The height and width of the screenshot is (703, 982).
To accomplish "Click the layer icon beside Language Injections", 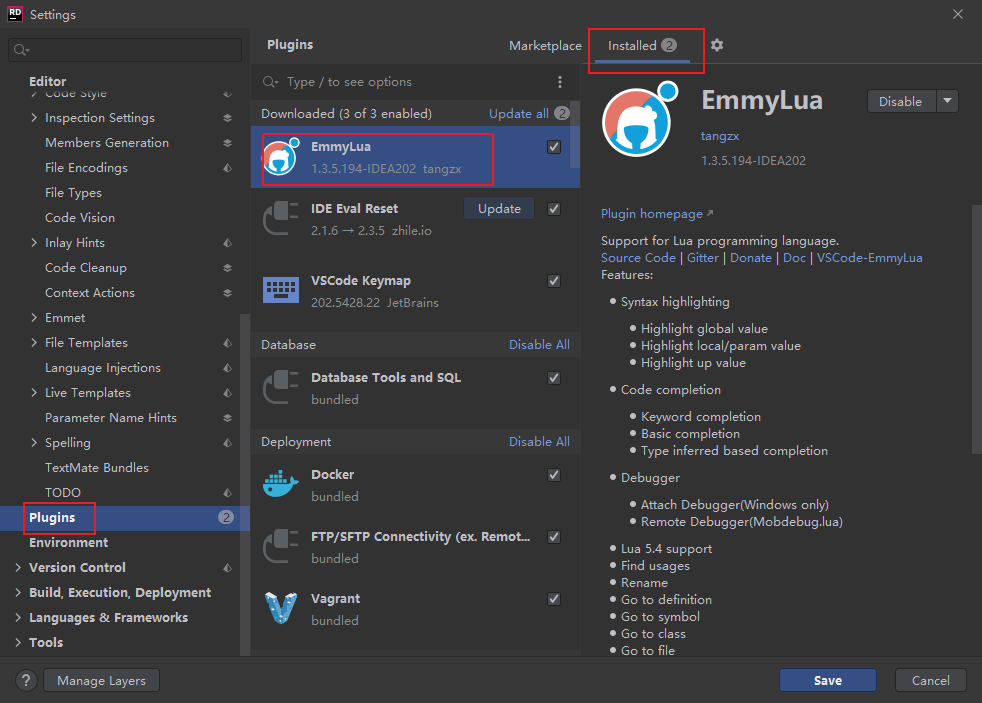I will click(227, 368).
